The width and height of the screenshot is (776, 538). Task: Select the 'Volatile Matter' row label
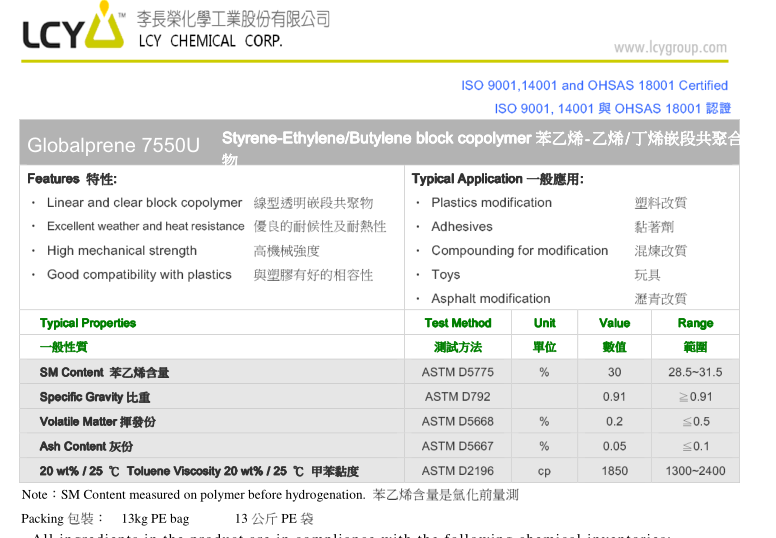97,422
